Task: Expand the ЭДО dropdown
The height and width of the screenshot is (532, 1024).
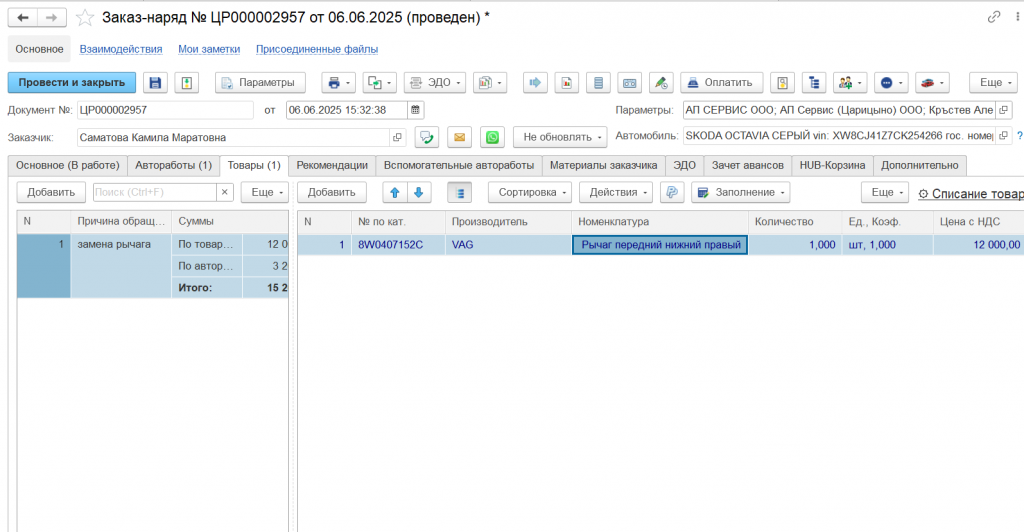Action: pos(433,82)
